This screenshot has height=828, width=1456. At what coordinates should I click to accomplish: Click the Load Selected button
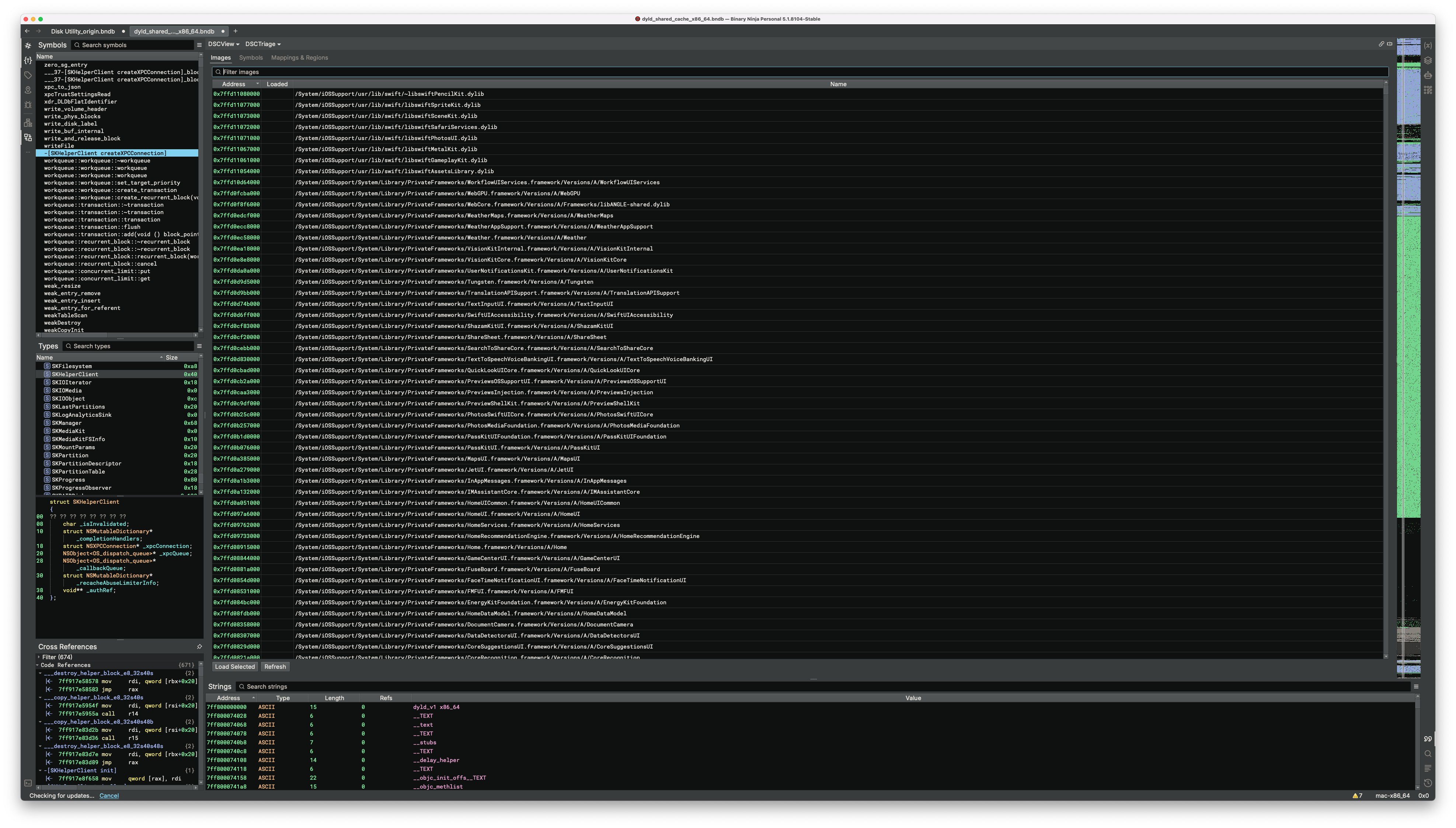pos(235,667)
